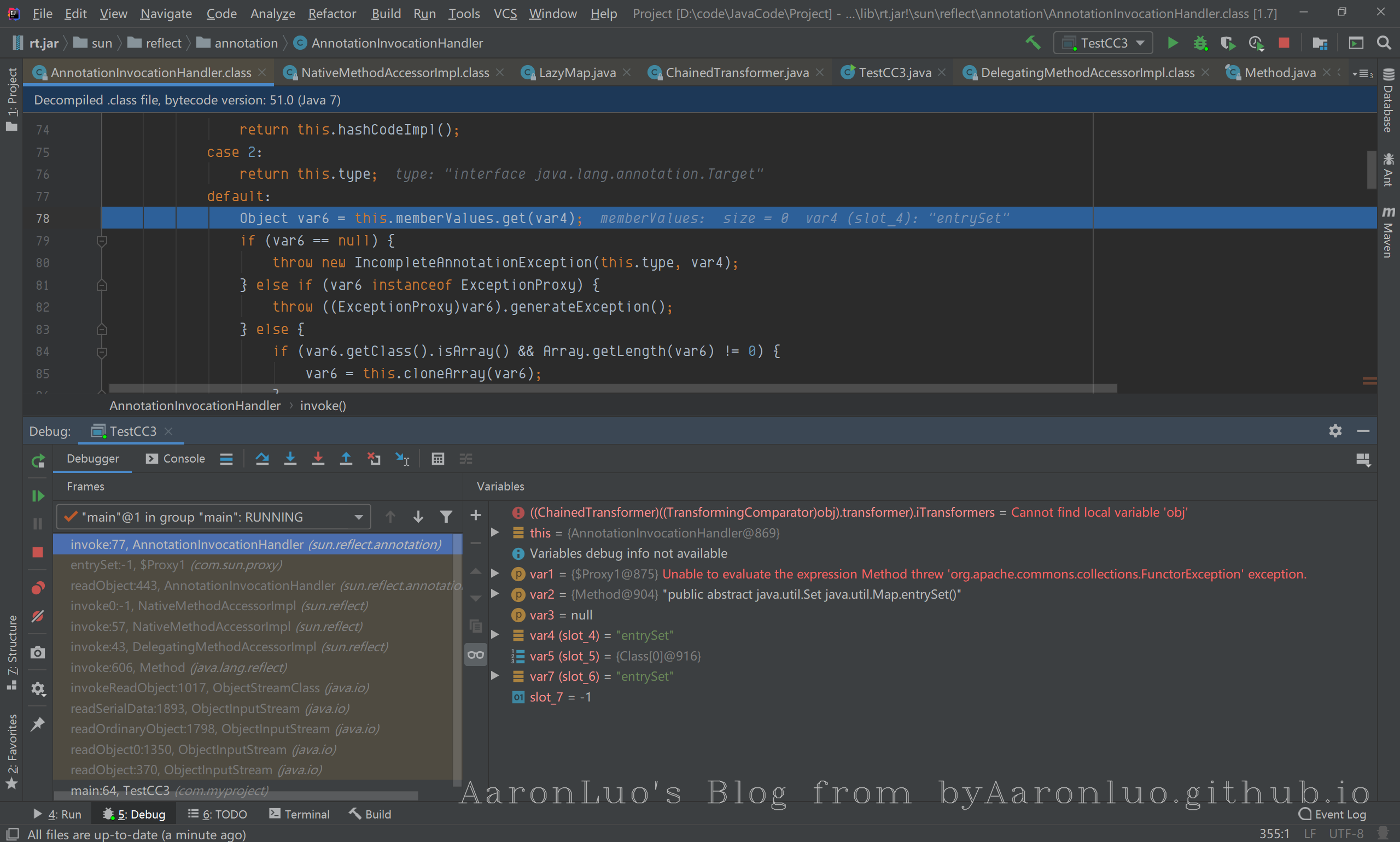Switch to the LazyMap.java tab
The height and width of the screenshot is (842, 1400).
(576, 73)
